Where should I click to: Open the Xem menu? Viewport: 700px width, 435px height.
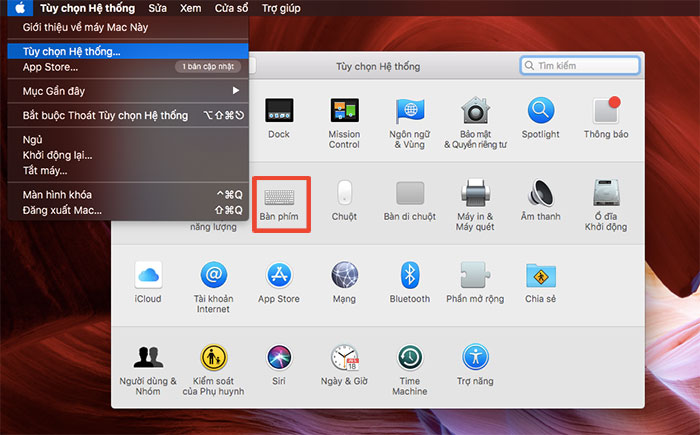coord(191,8)
